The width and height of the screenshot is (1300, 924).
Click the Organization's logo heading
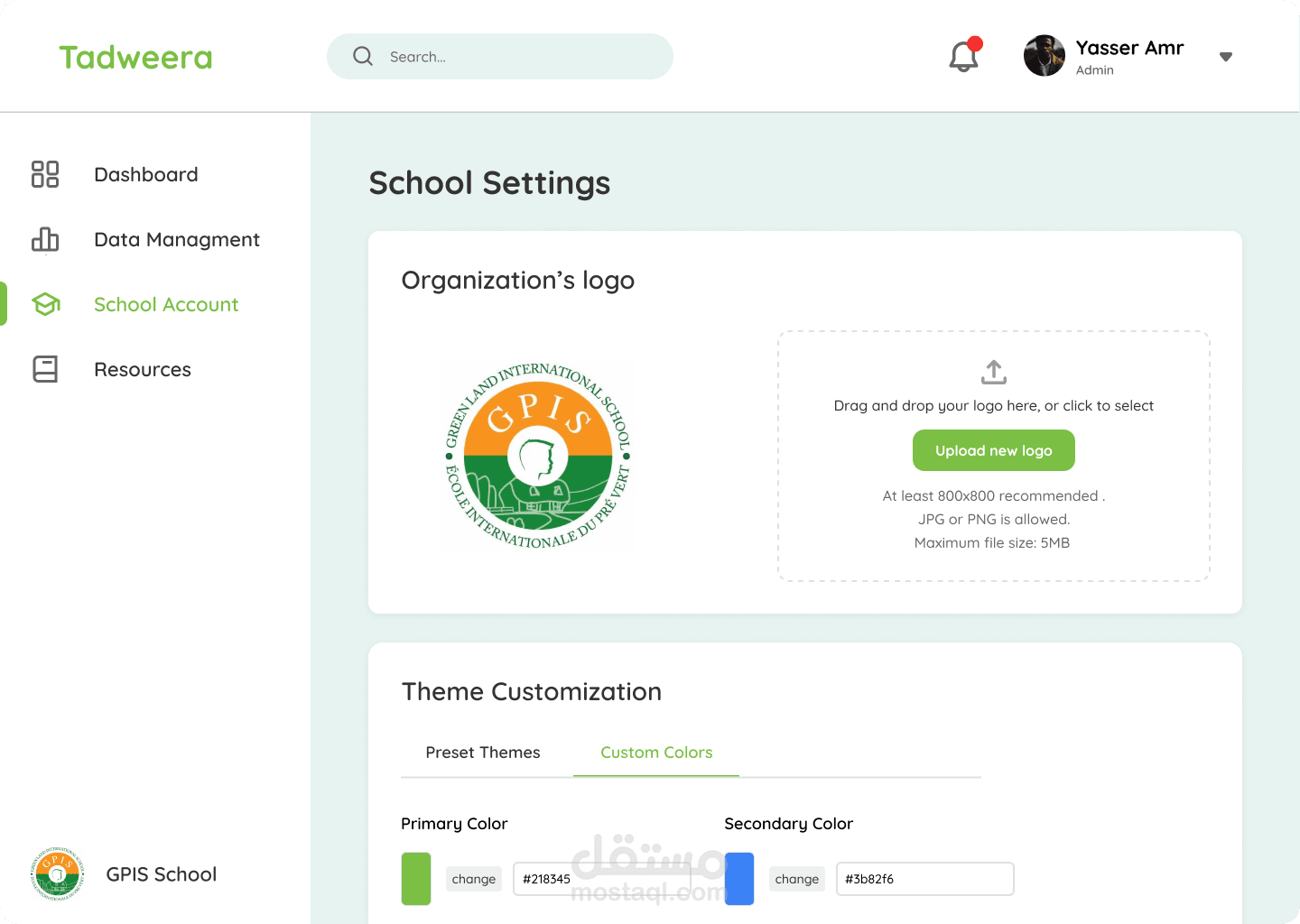[518, 281]
